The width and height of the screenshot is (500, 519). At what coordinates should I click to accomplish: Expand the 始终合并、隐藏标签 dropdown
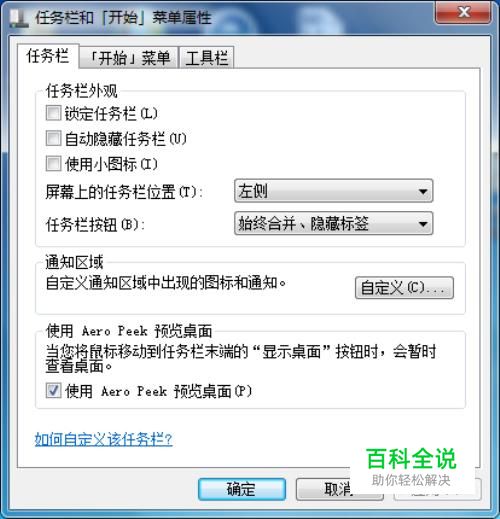(334, 223)
